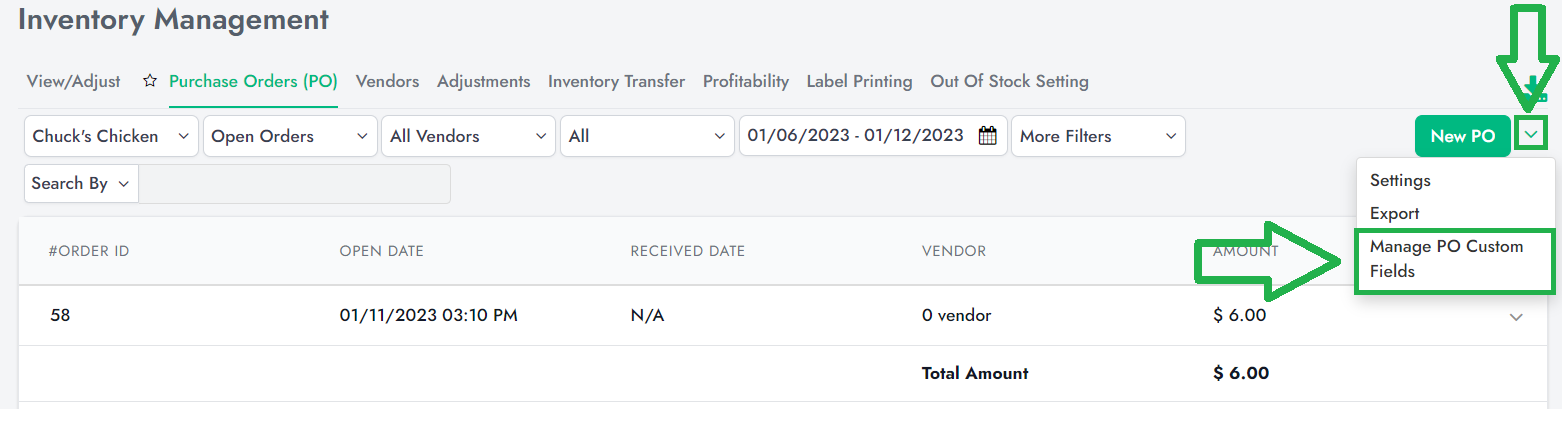Open the Vendors tab

pos(387,81)
